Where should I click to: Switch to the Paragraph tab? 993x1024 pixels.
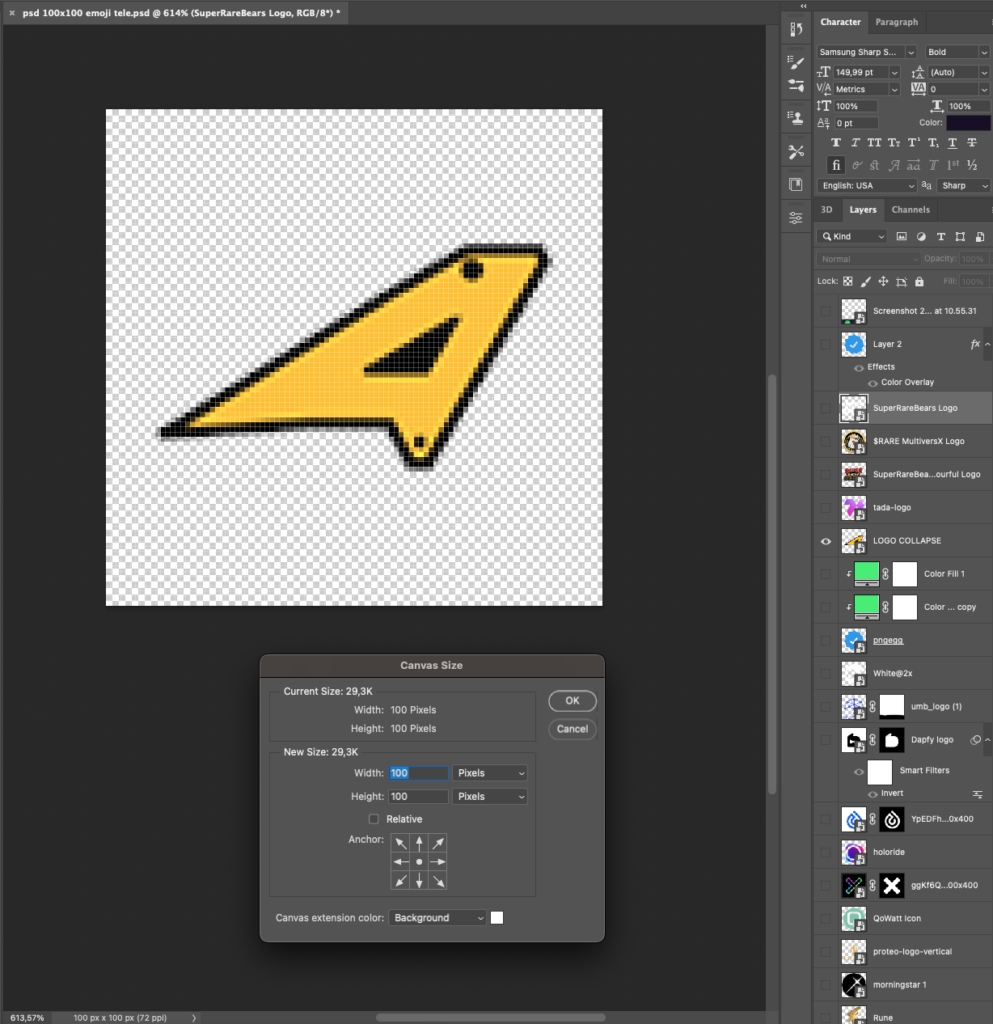tap(896, 22)
